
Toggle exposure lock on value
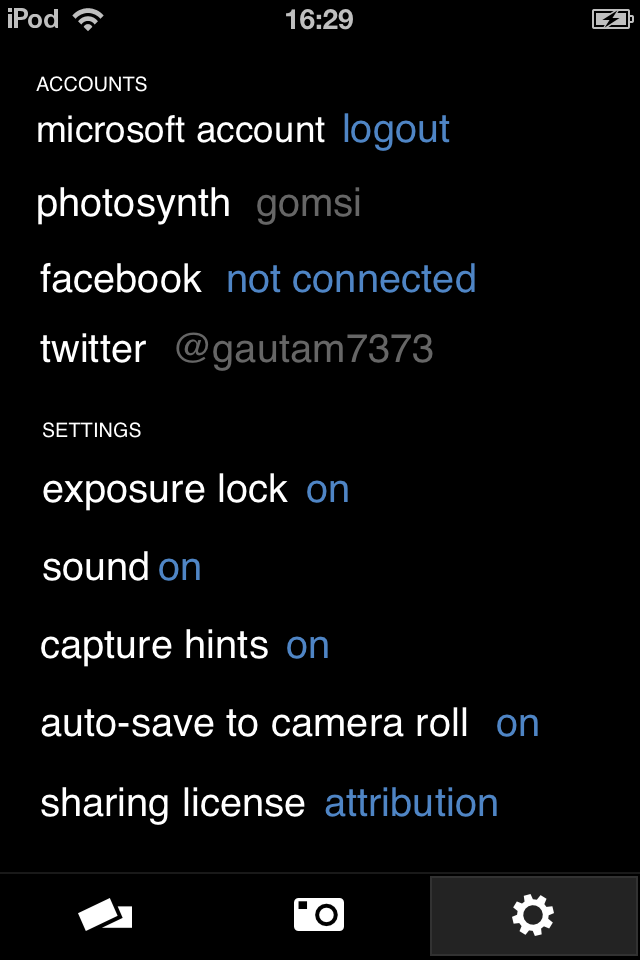(328, 490)
